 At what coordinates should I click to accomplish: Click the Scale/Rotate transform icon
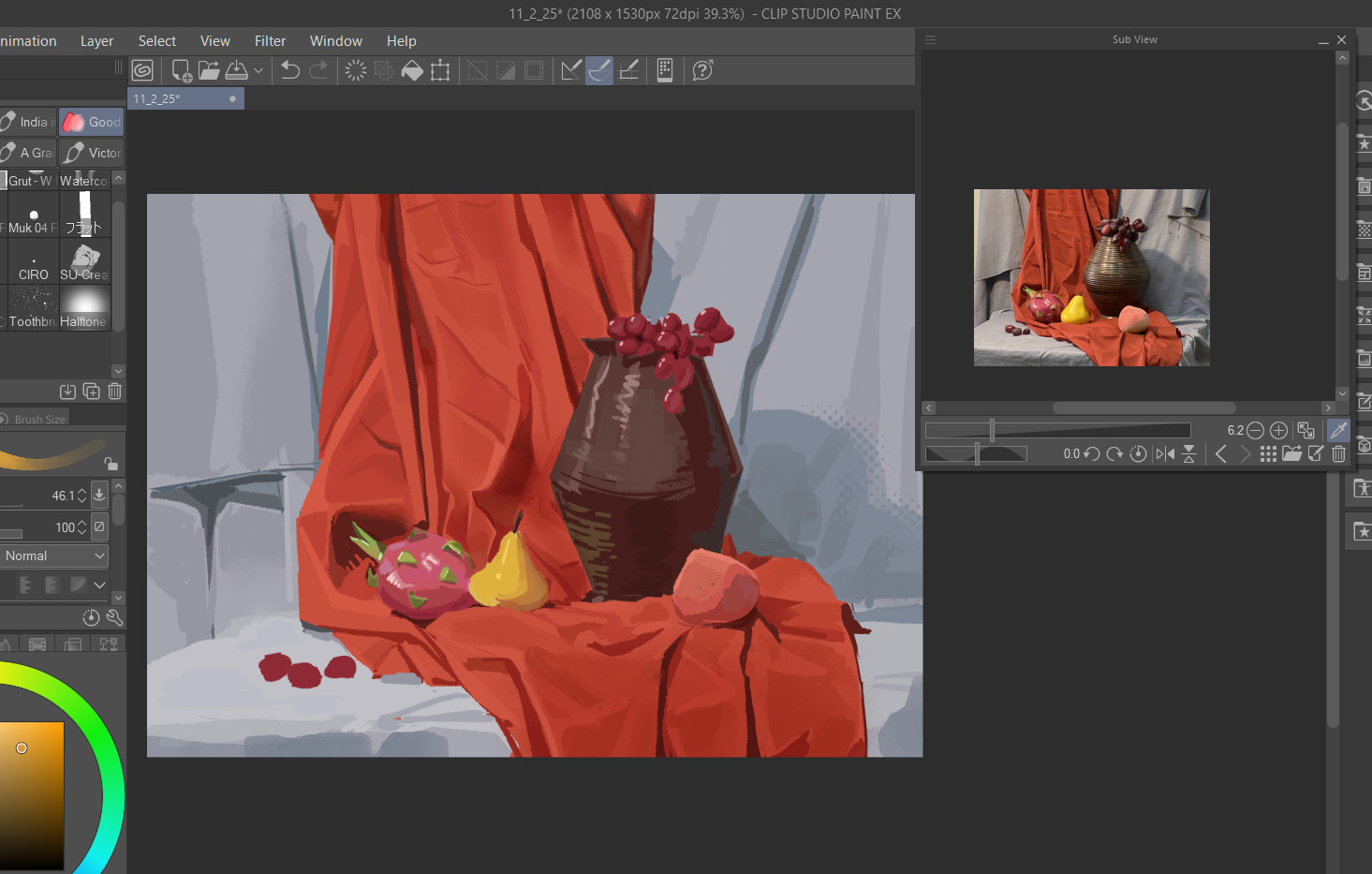point(440,70)
